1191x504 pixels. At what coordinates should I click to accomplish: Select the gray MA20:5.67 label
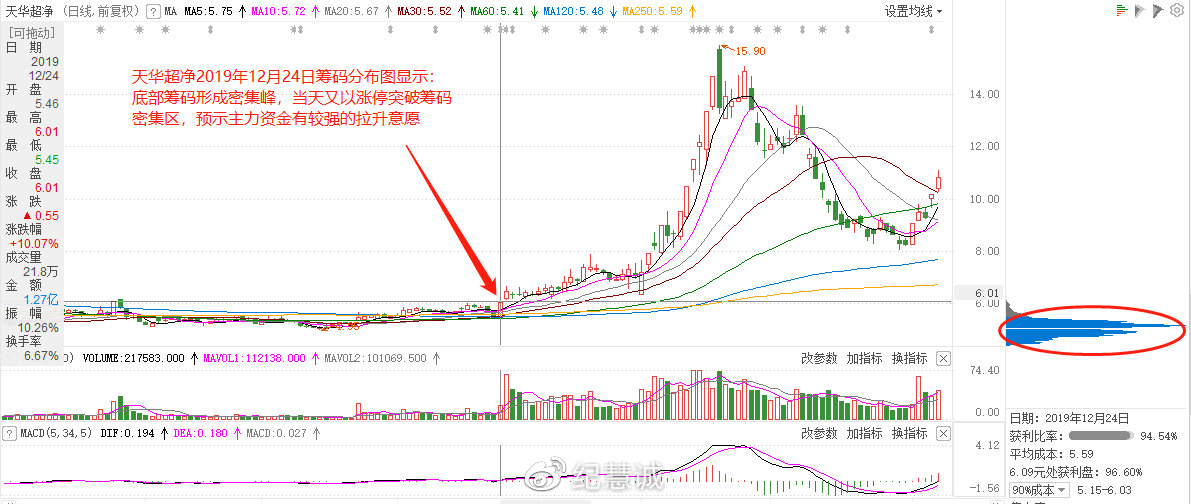pyautogui.click(x=351, y=11)
